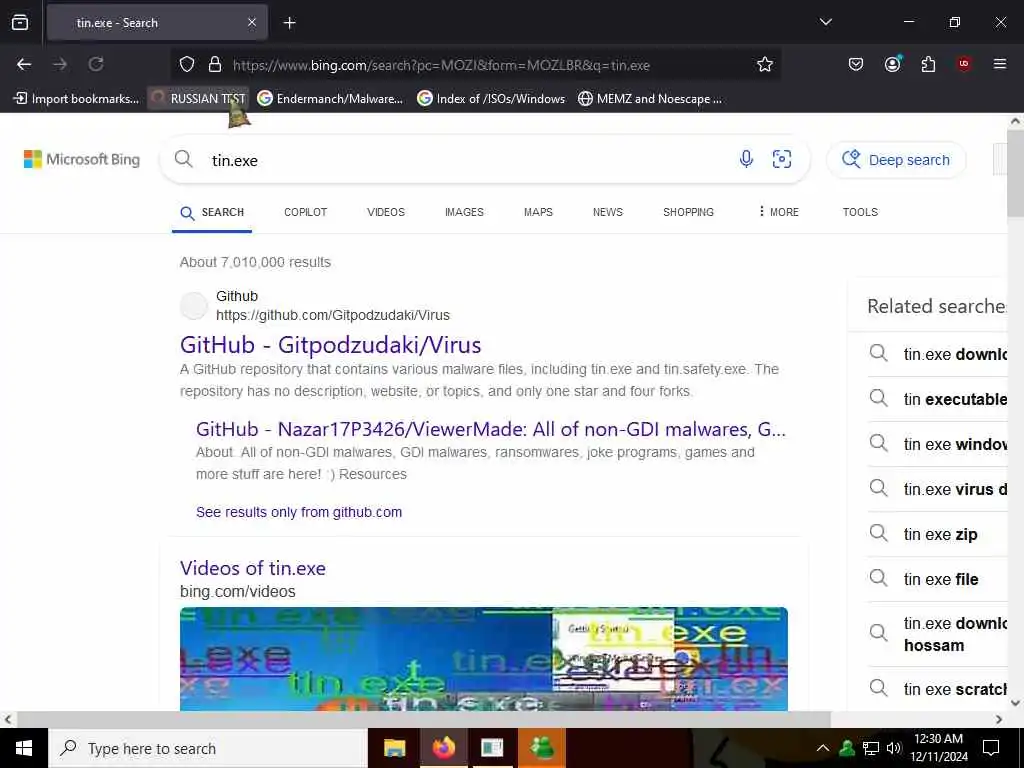Click the github.com/Gitpodzudaki/Virus URL
Viewport: 1024px width, 768px height.
click(333, 315)
